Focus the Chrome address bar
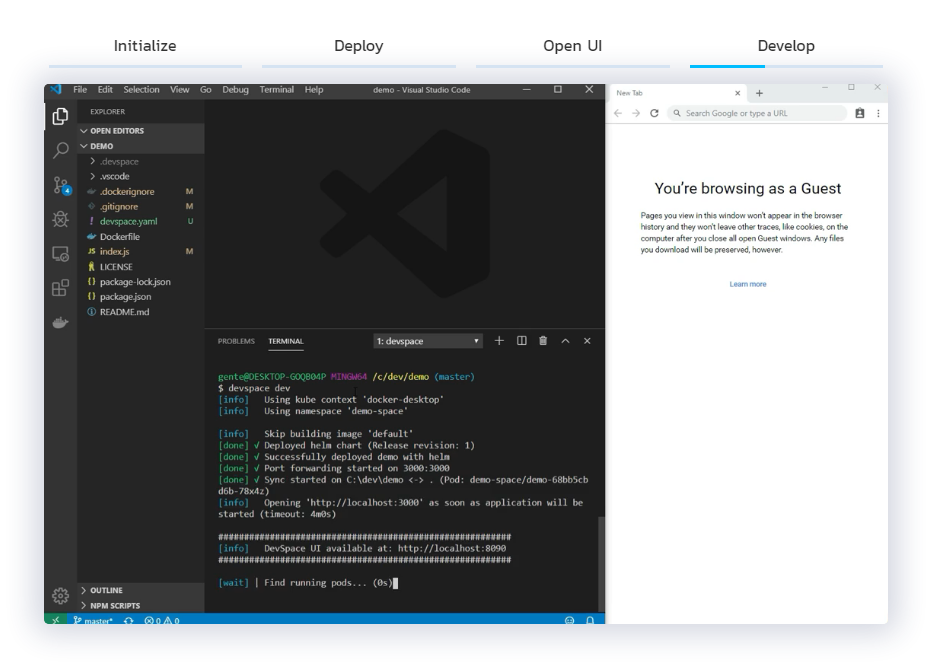Image resolution: width=937 pixels, height=672 pixels. pyautogui.click(x=757, y=113)
